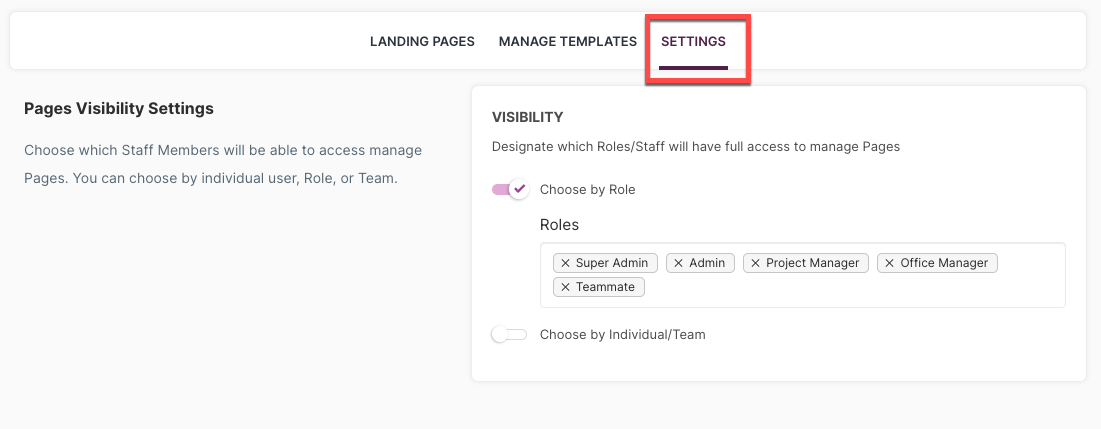Click the Office Manager tag text
Screen dimensions: 1101x429
click(x=944, y=263)
